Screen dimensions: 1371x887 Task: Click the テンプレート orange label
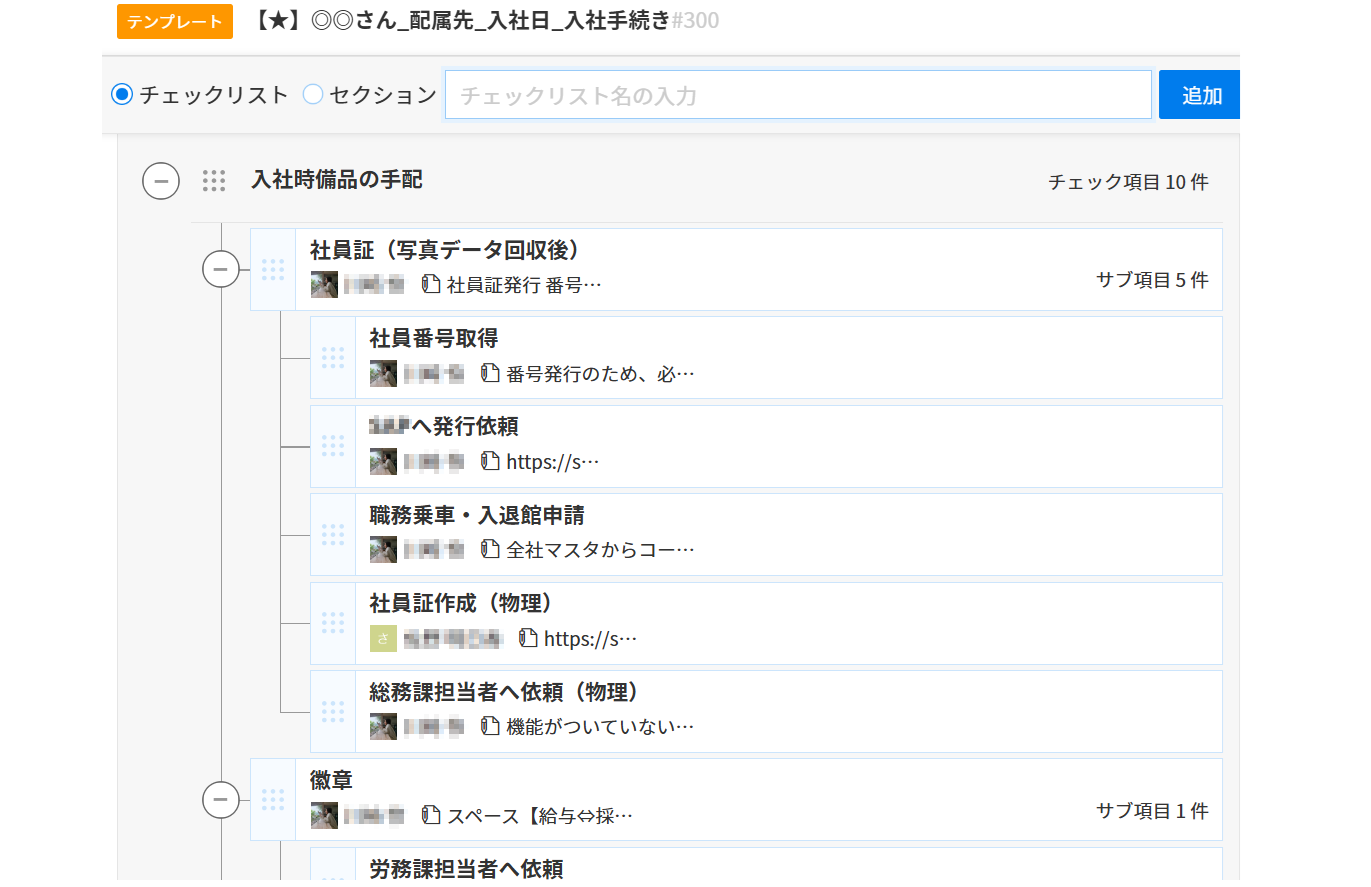[175, 21]
